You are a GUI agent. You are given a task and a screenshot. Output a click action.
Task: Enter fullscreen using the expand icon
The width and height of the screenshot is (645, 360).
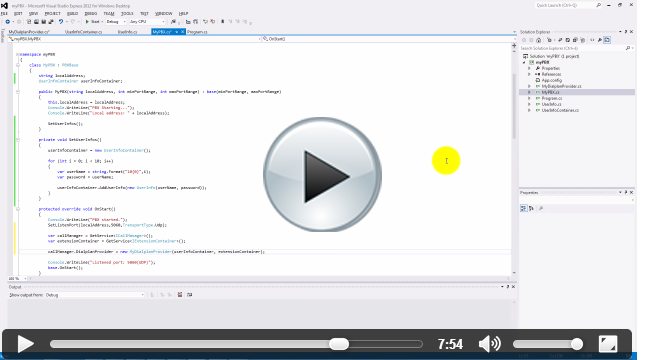[608, 344]
